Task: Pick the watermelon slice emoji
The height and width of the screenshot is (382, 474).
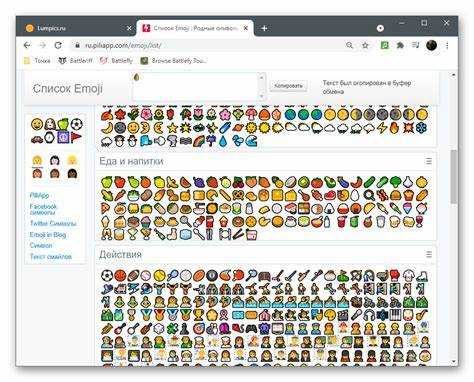Action: click(x=186, y=182)
